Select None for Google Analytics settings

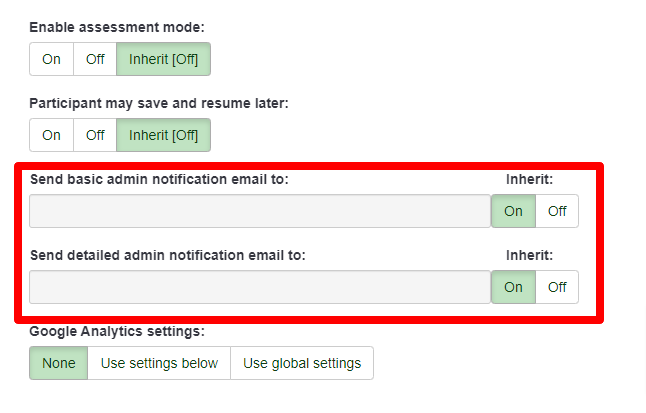(x=59, y=363)
